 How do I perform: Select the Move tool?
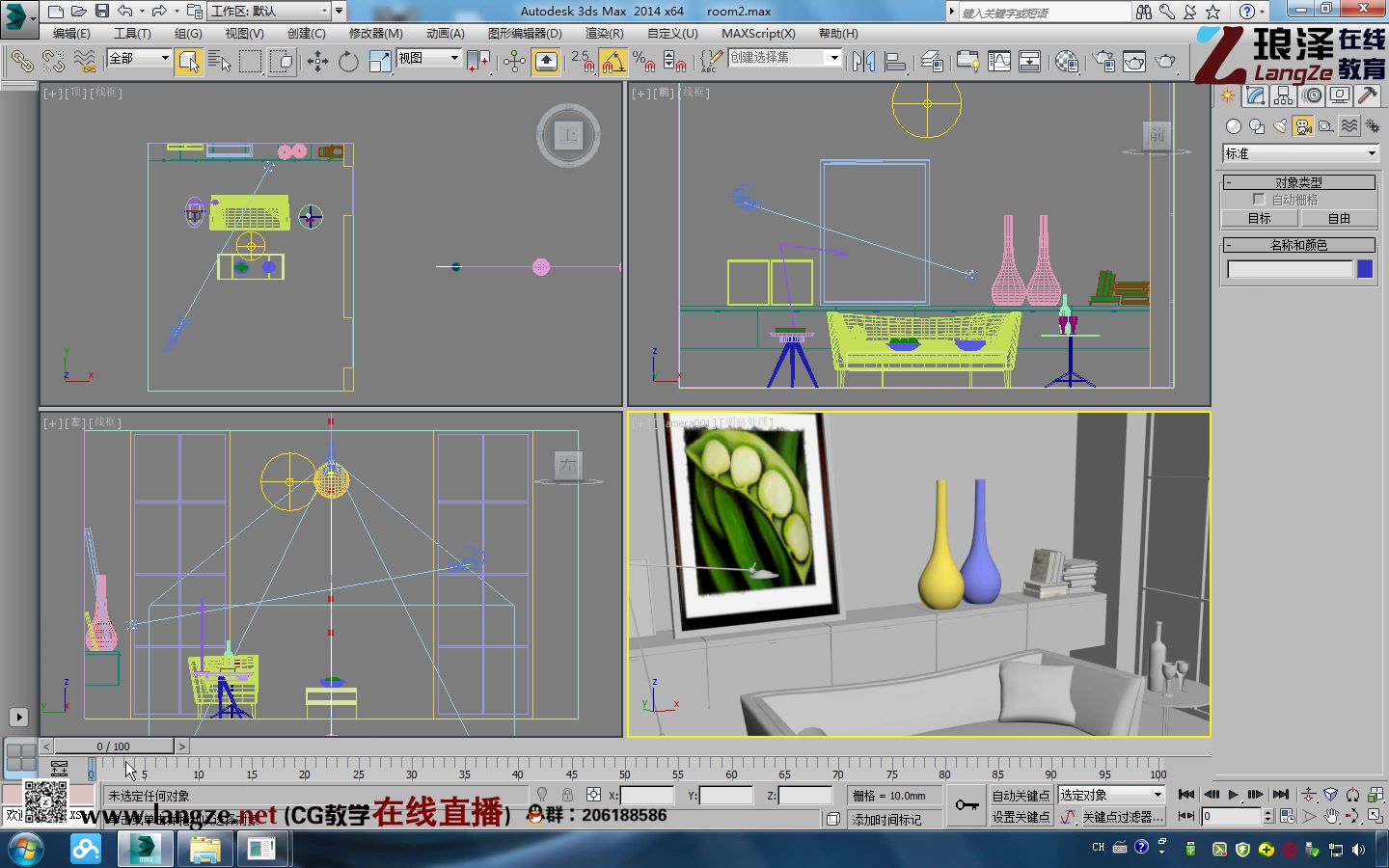pos(317,62)
